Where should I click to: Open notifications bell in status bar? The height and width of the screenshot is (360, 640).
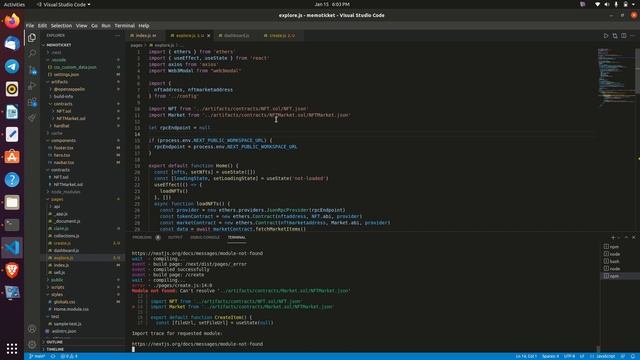pyautogui.click(x=633, y=356)
